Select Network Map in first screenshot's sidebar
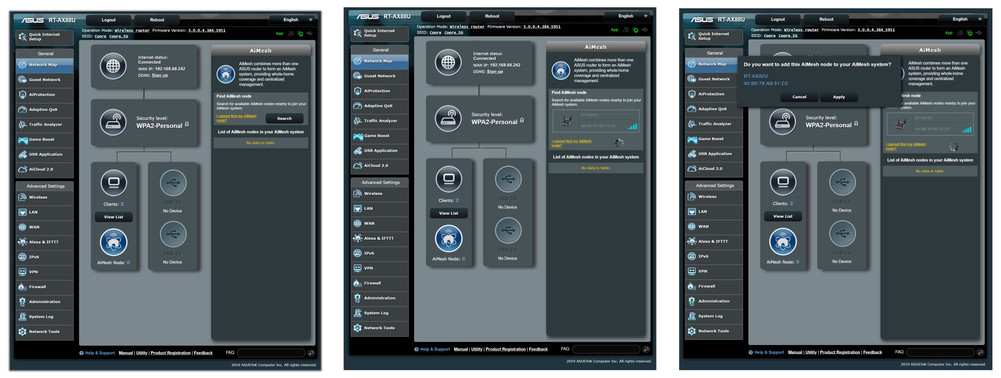 pyautogui.click(x=45, y=64)
